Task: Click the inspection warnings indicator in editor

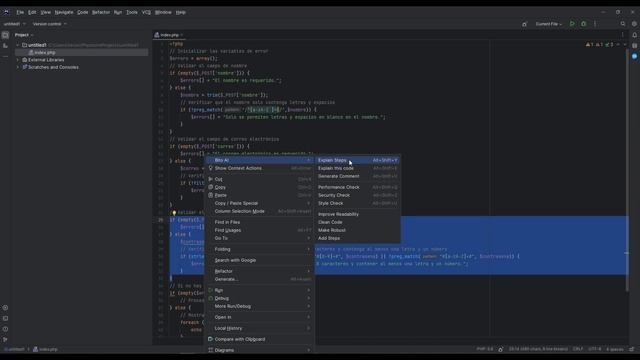Action: 600,44
